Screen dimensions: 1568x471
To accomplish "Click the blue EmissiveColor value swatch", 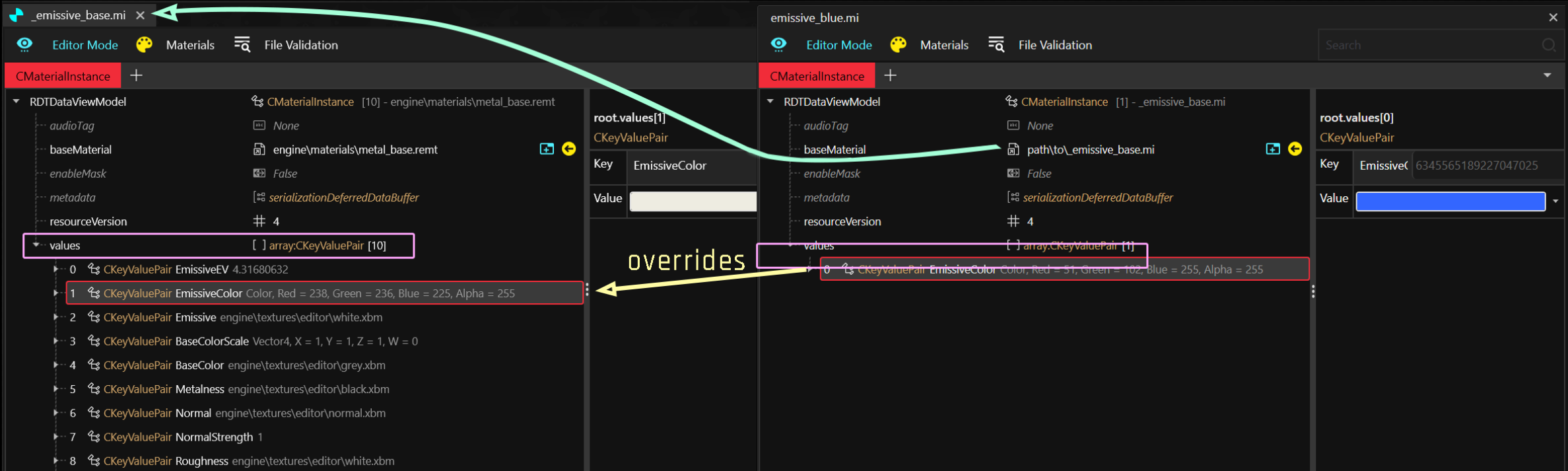I will (x=1450, y=201).
